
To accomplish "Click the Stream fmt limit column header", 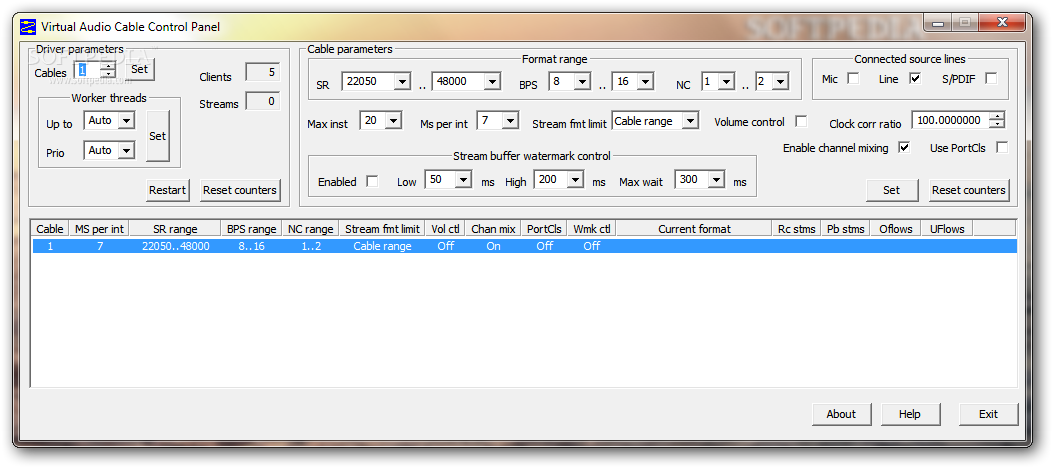I will tap(383, 229).
